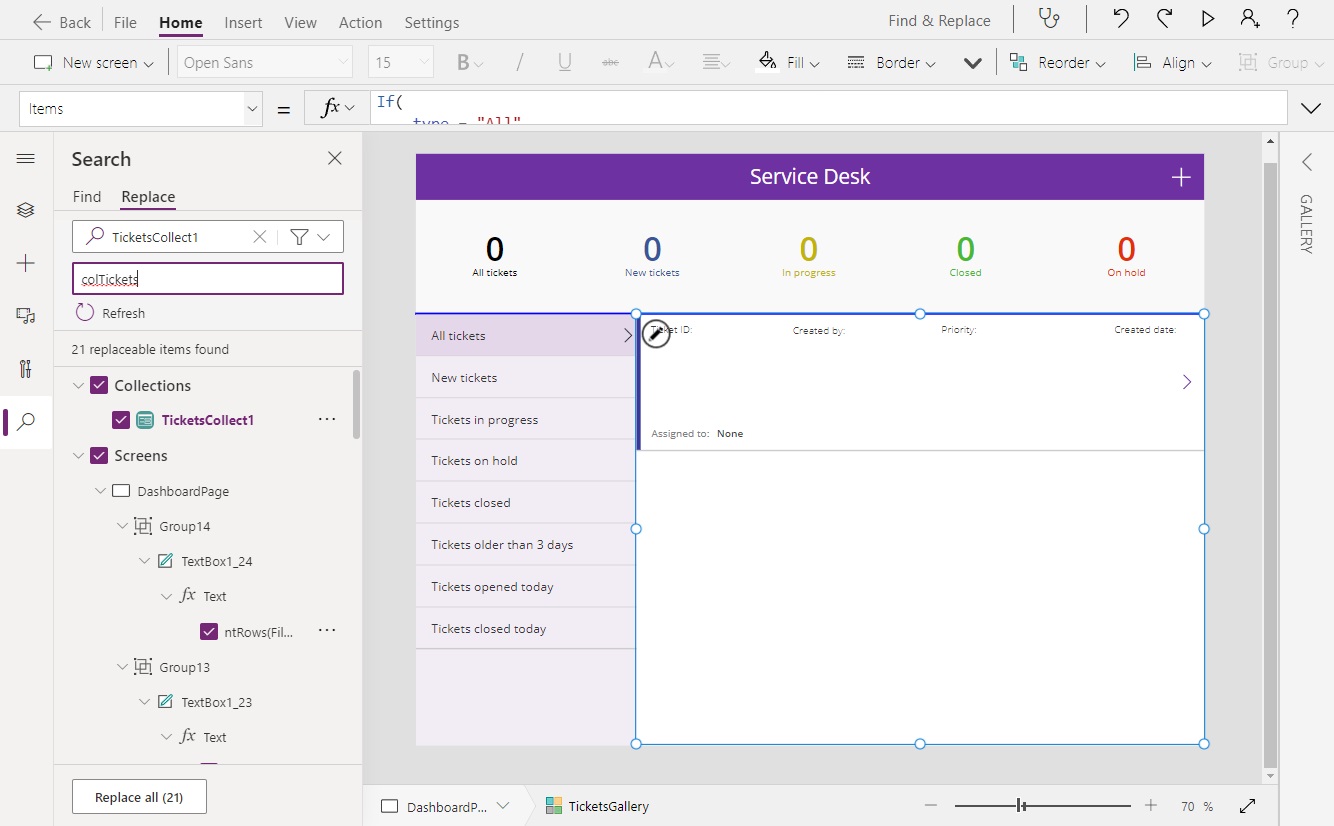Switch to the Find tab in Search
This screenshot has width=1334, height=826.
click(x=86, y=196)
